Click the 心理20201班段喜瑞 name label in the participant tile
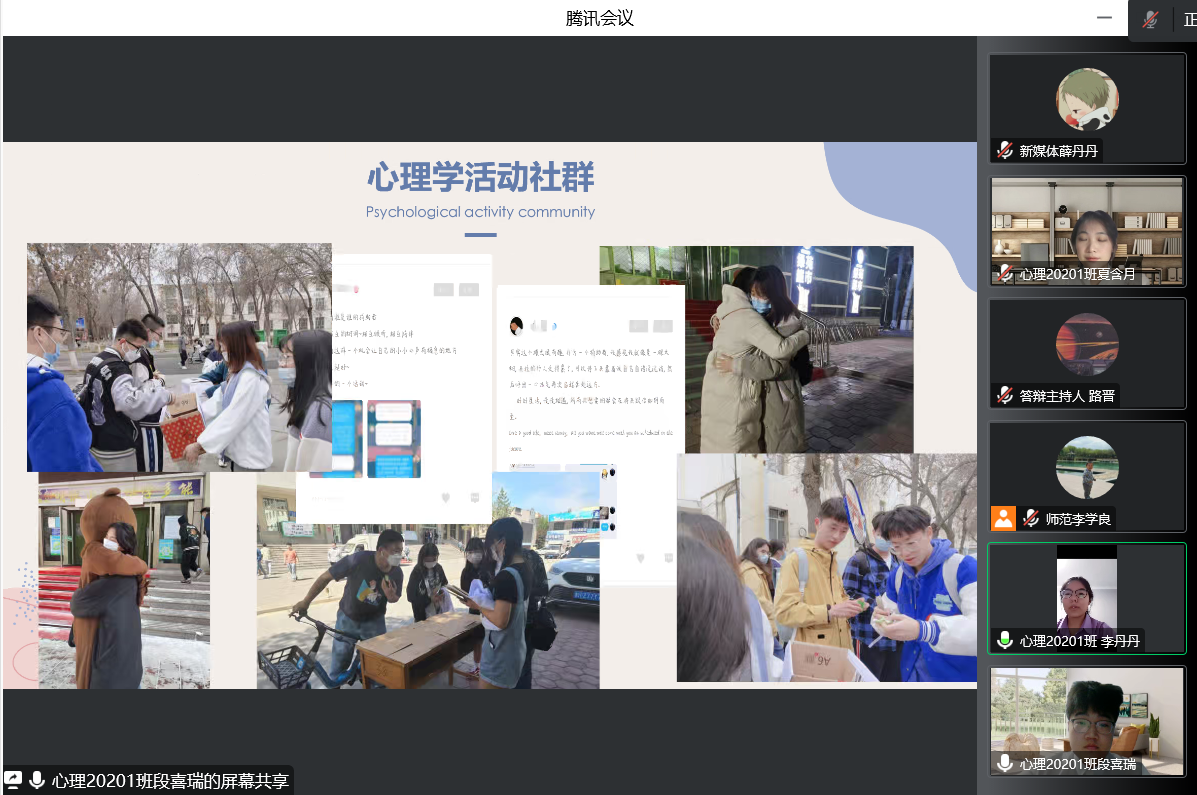 click(1077, 764)
